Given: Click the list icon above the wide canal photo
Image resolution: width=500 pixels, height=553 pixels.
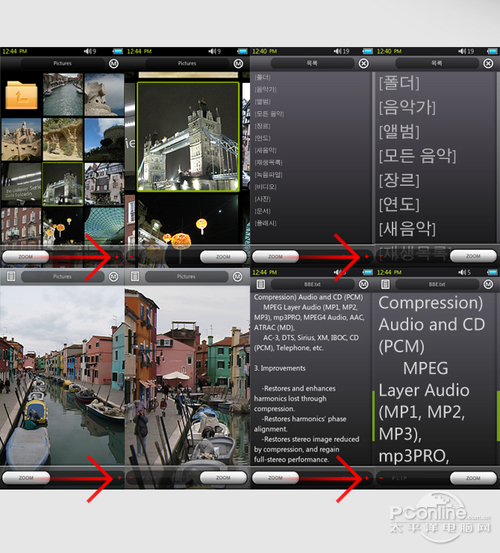Looking at the screenshot, I should [x=11, y=276].
